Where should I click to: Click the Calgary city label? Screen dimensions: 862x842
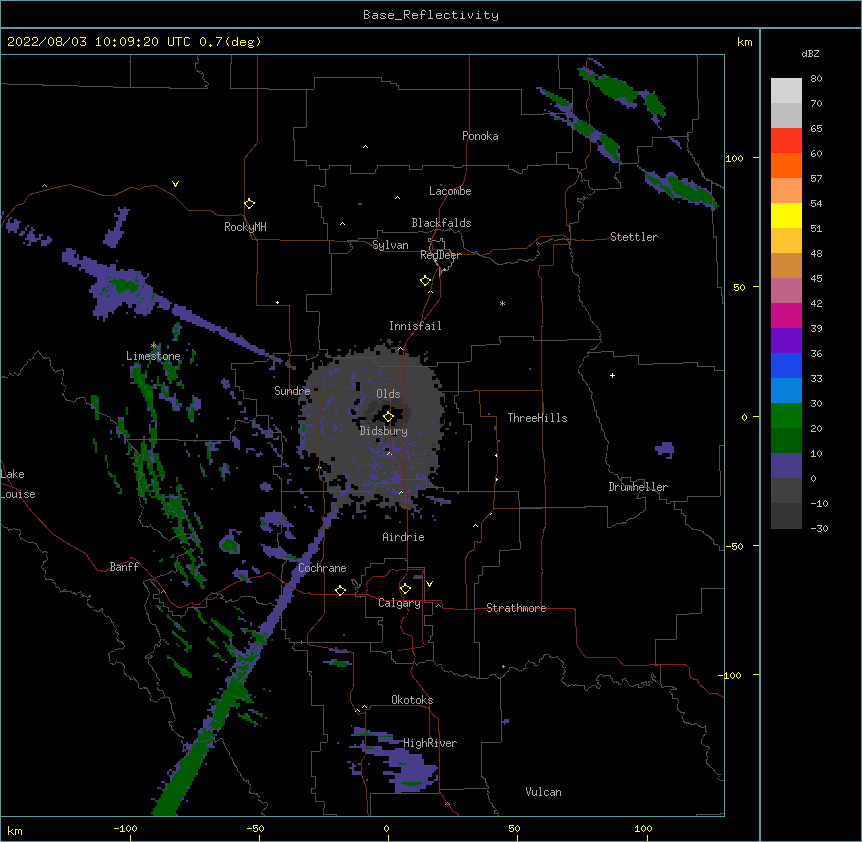pos(400,603)
